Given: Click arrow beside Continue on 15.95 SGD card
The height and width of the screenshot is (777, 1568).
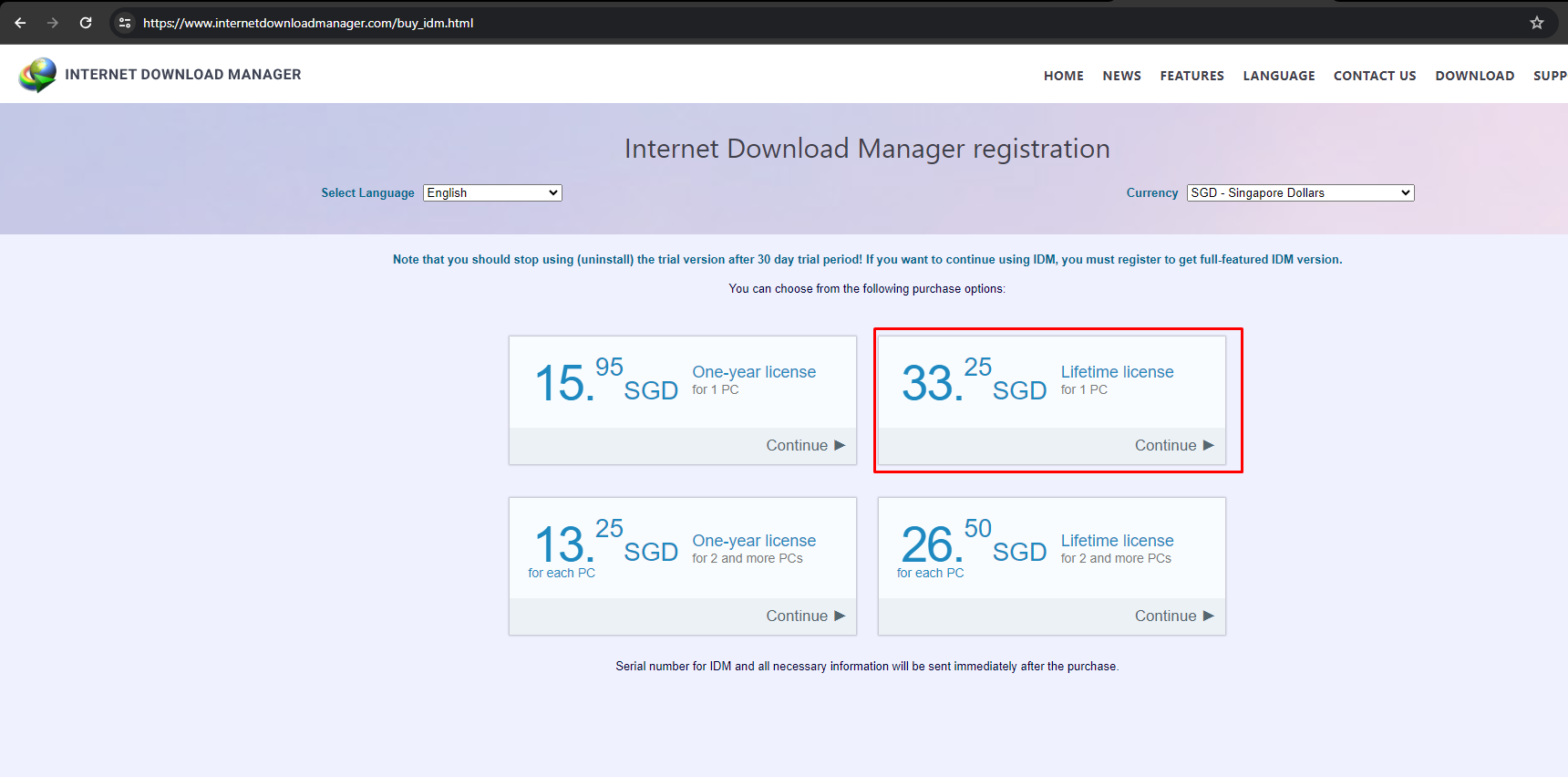Looking at the screenshot, I should click(x=840, y=445).
